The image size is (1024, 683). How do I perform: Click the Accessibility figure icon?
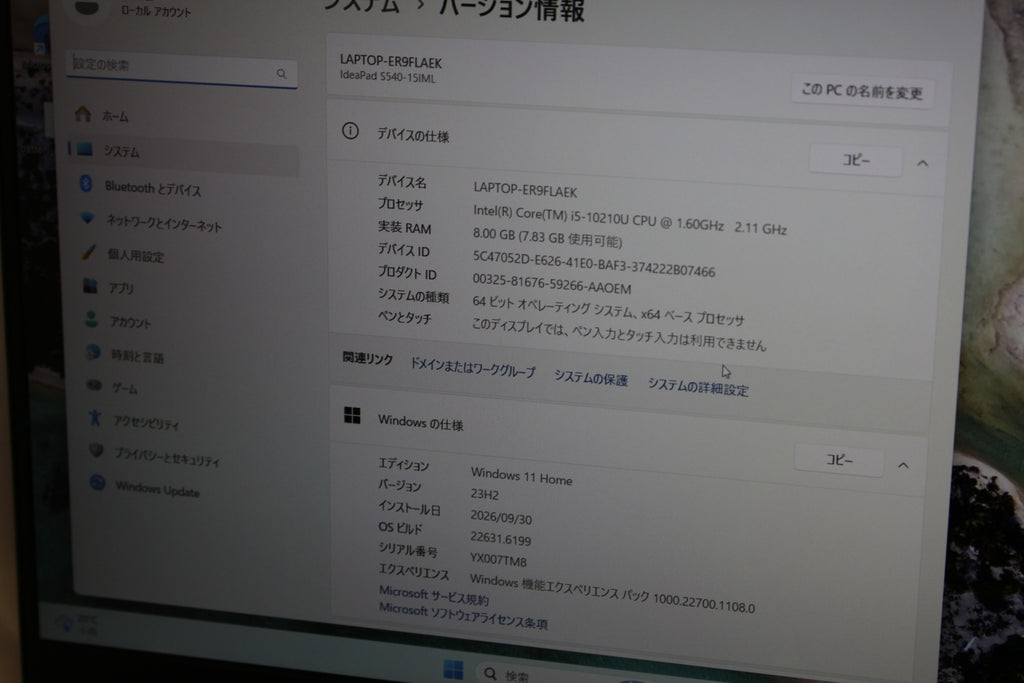tap(95, 418)
